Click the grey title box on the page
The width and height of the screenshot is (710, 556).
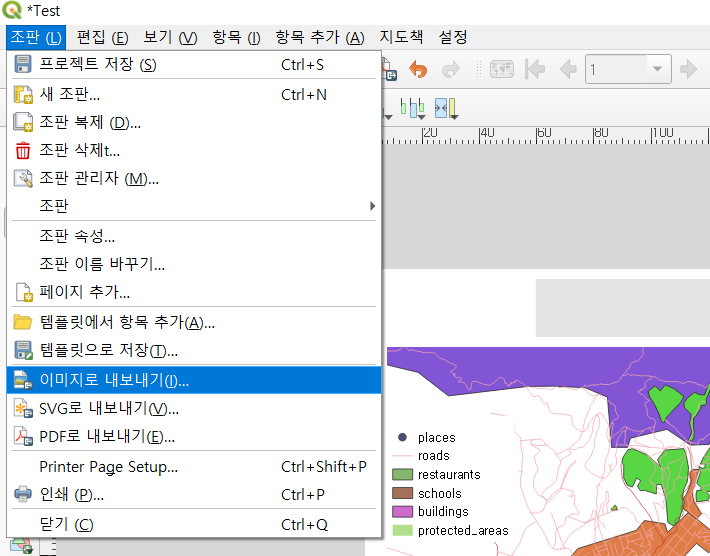tap(623, 308)
